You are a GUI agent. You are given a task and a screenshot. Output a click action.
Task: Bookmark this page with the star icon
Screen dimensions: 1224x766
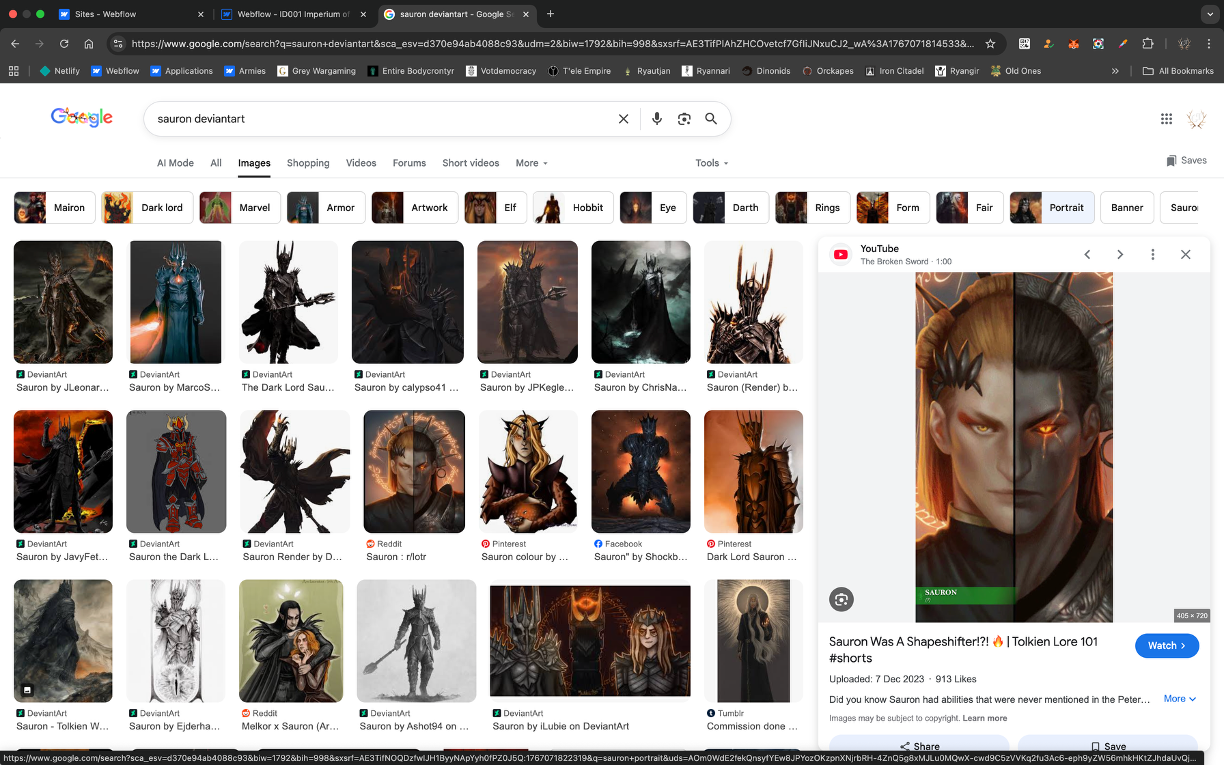pyautogui.click(x=990, y=44)
